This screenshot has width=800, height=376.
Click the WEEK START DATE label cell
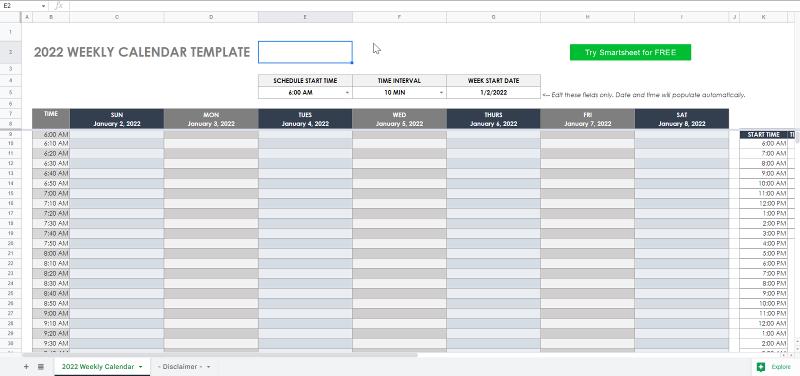coord(493,81)
